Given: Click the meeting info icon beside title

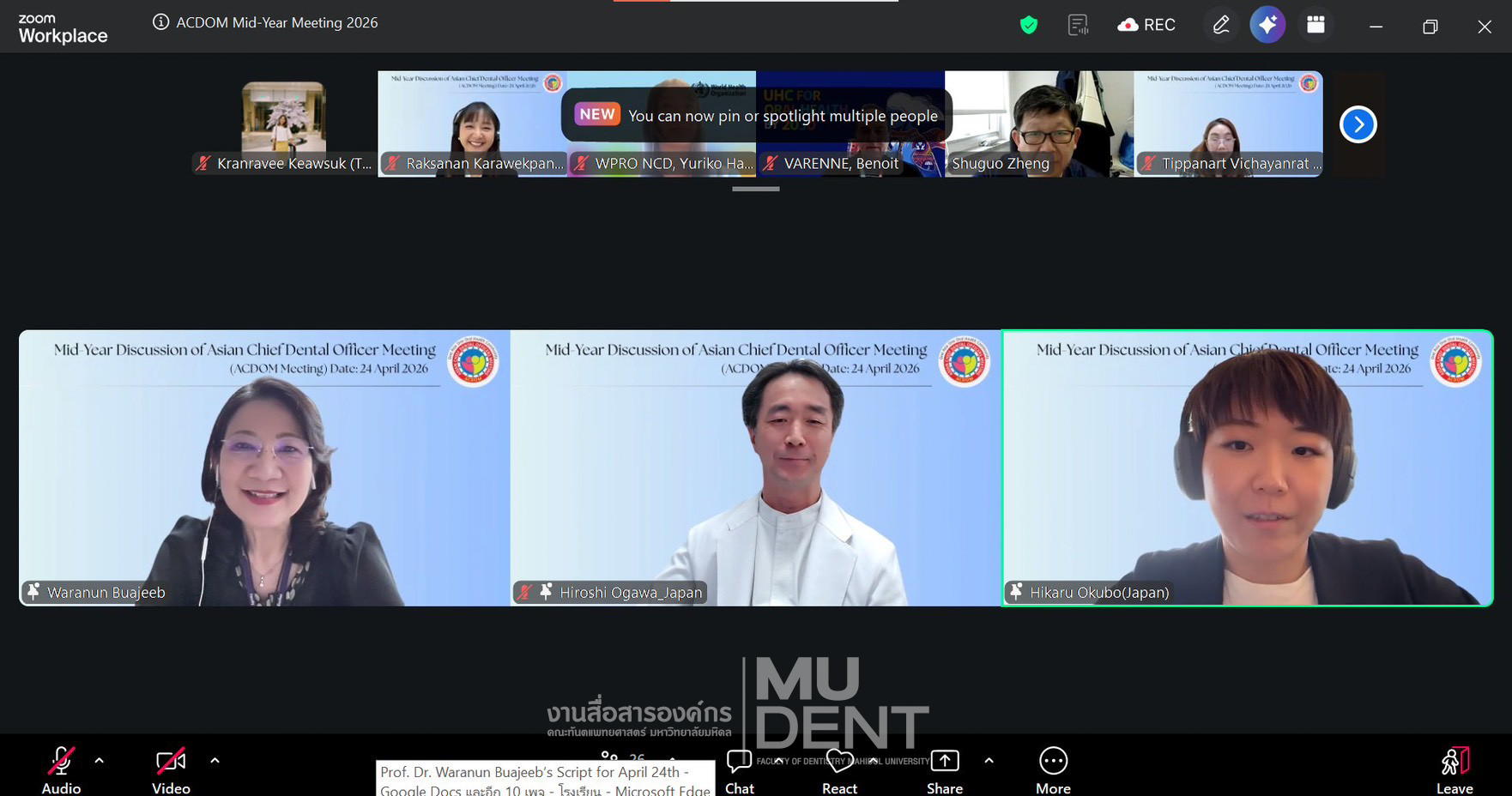Looking at the screenshot, I should click(x=160, y=22).
